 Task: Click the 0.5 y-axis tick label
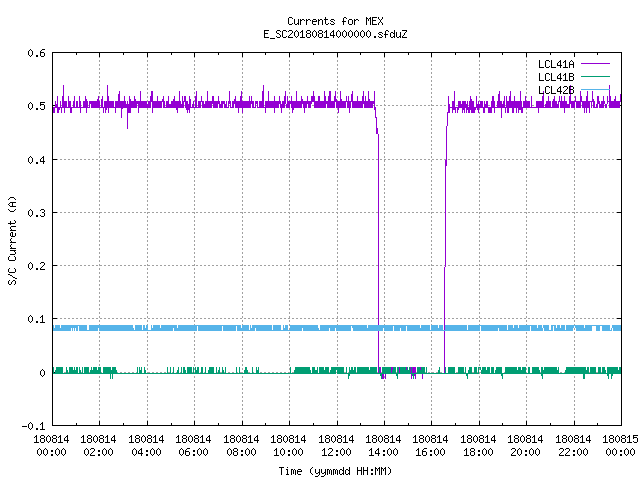[36, 106]
